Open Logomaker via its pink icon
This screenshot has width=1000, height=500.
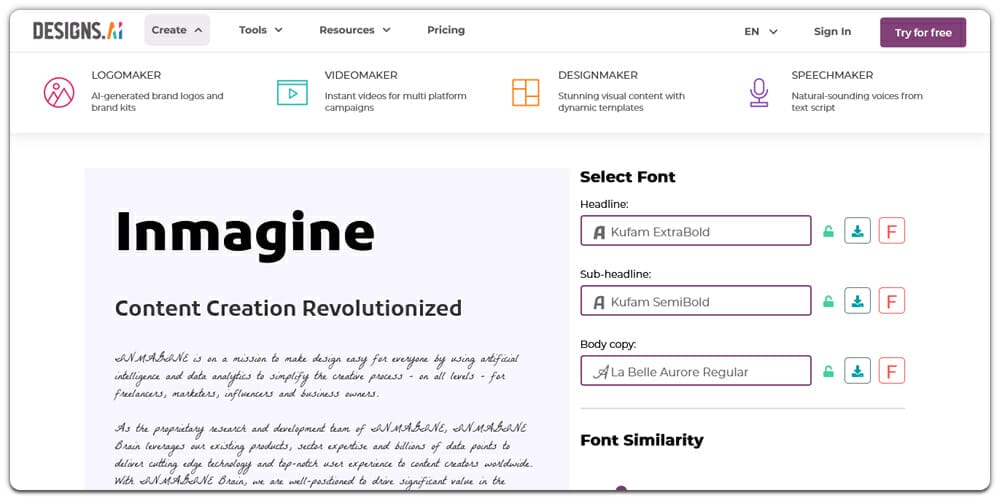[59, 92]
